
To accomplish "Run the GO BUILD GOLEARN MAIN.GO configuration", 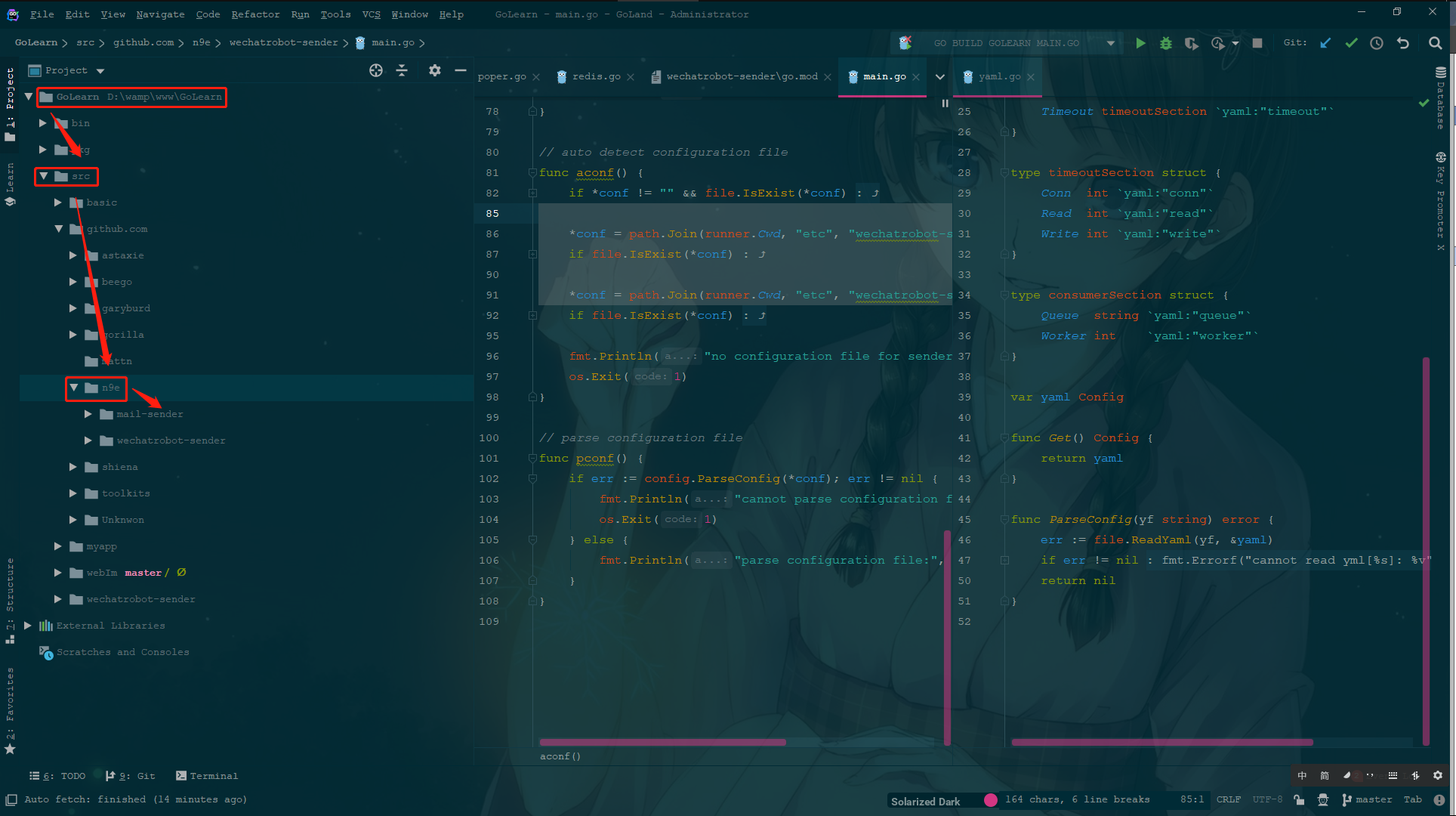I will pos(1140,43).
